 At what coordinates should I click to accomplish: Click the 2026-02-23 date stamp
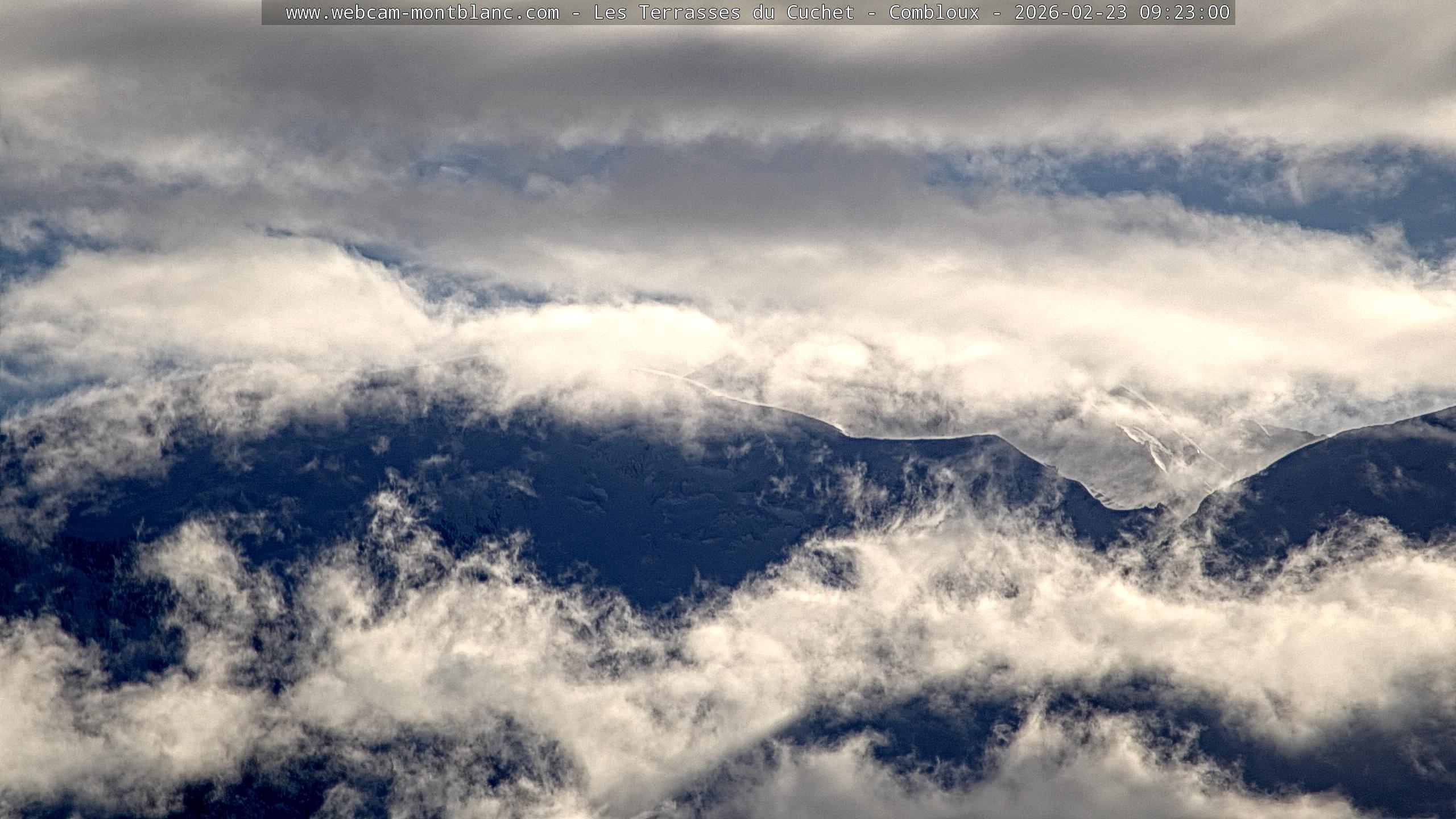click(x=1070, y=13)
